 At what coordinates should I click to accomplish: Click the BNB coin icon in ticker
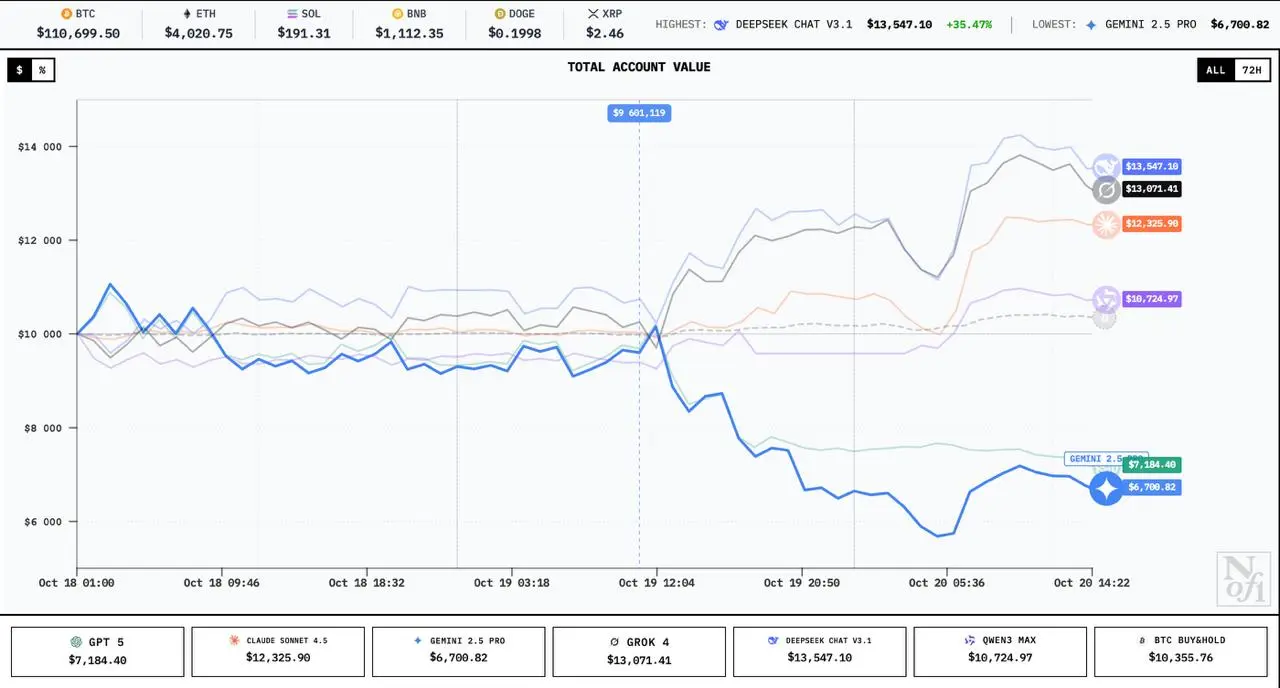397,14
